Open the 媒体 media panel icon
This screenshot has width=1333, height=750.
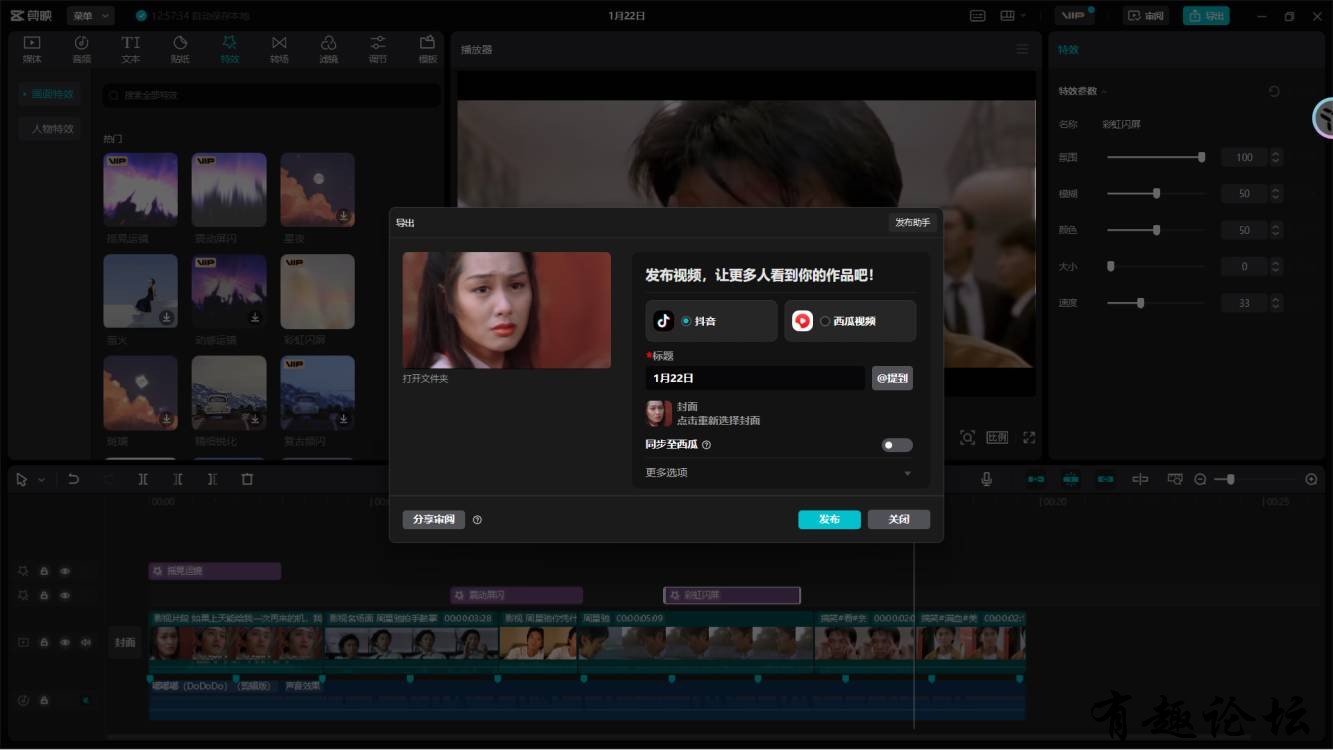[x=32, y=49]
